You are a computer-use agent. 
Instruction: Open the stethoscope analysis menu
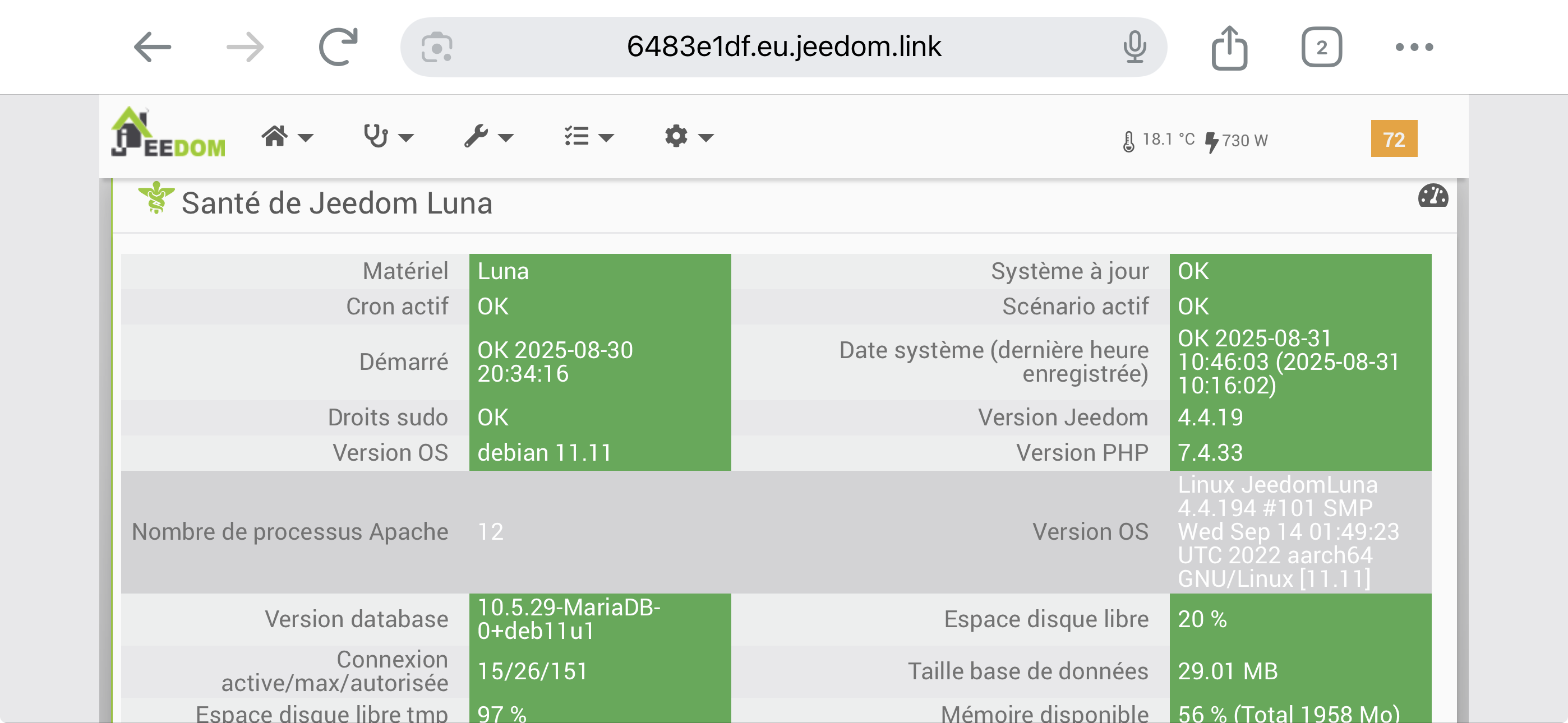(388, 136)
